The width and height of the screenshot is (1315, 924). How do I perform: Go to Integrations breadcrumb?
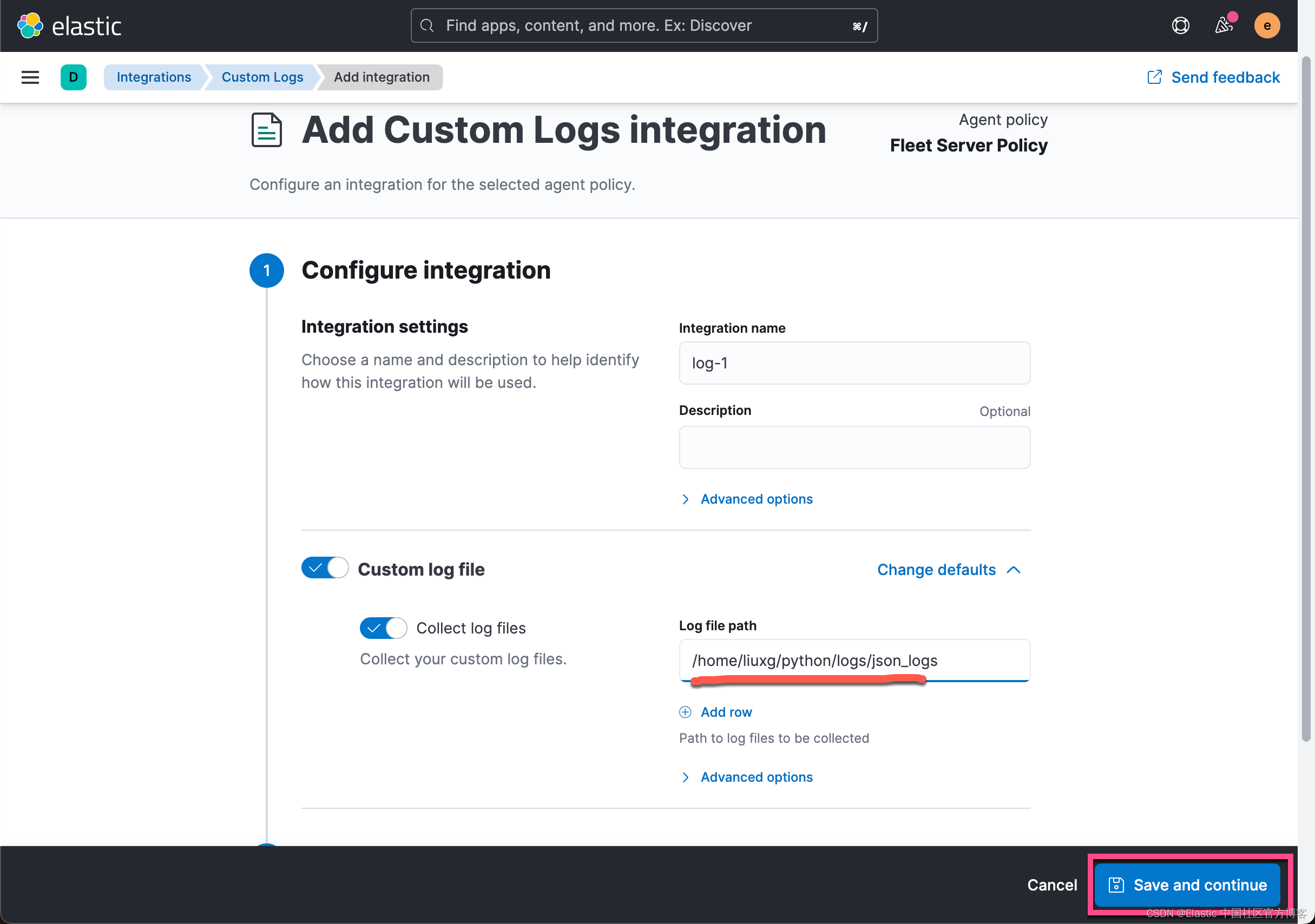154,77
